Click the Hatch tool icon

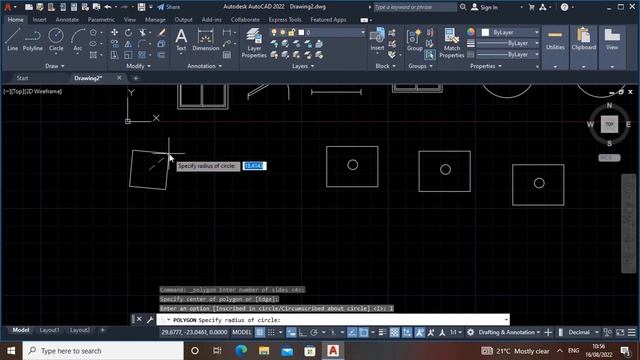pyautogui.click(x=93, y=55)
